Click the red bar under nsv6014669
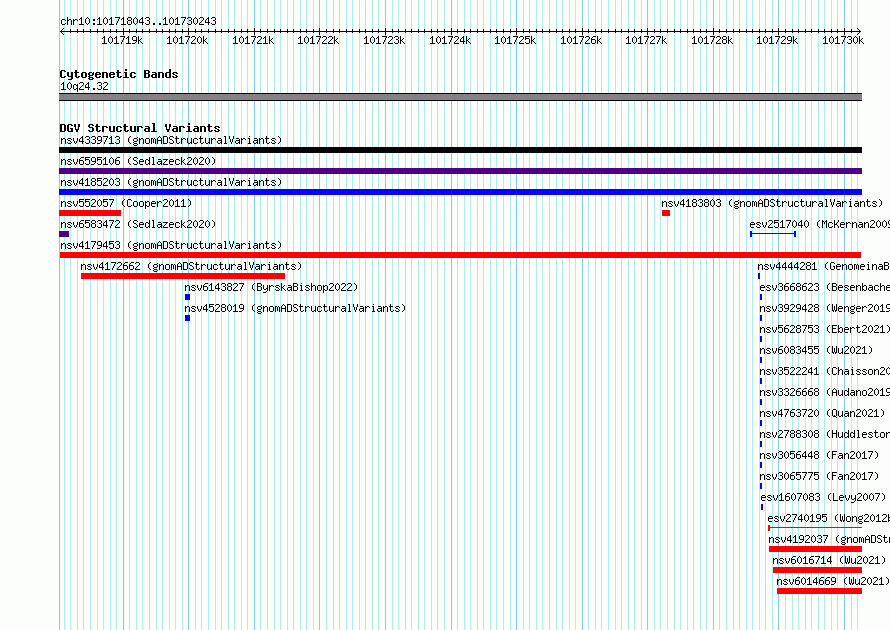890x630 pixels. pyautogui.click(x=820, y=591)
